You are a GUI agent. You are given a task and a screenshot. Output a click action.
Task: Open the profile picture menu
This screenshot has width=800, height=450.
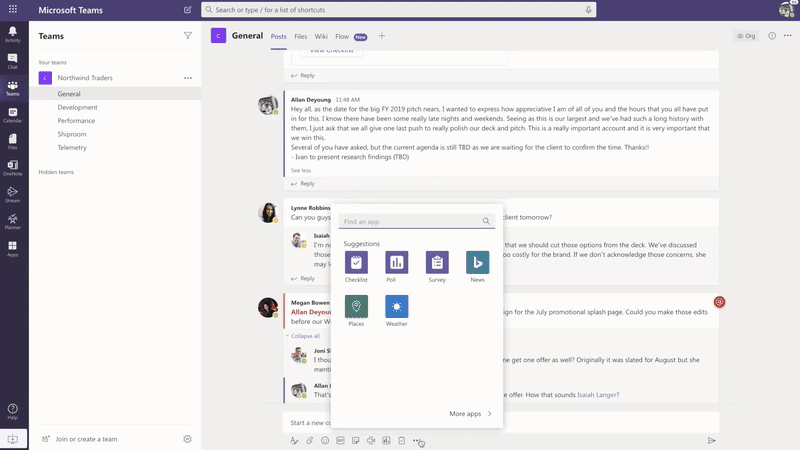[787, 9]
